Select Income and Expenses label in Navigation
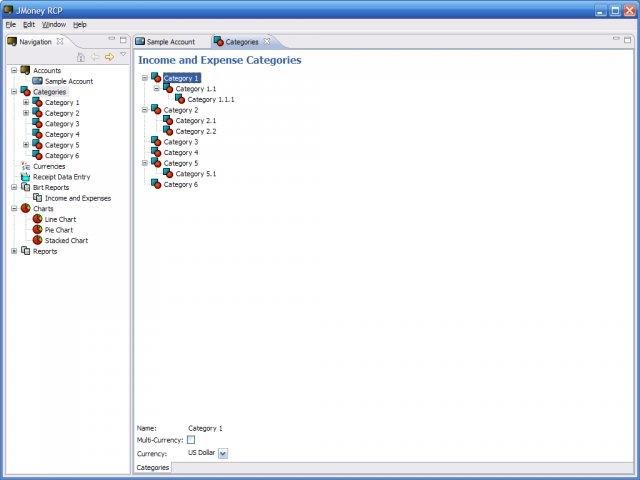The image size is (640, 480). click(78, 198)
